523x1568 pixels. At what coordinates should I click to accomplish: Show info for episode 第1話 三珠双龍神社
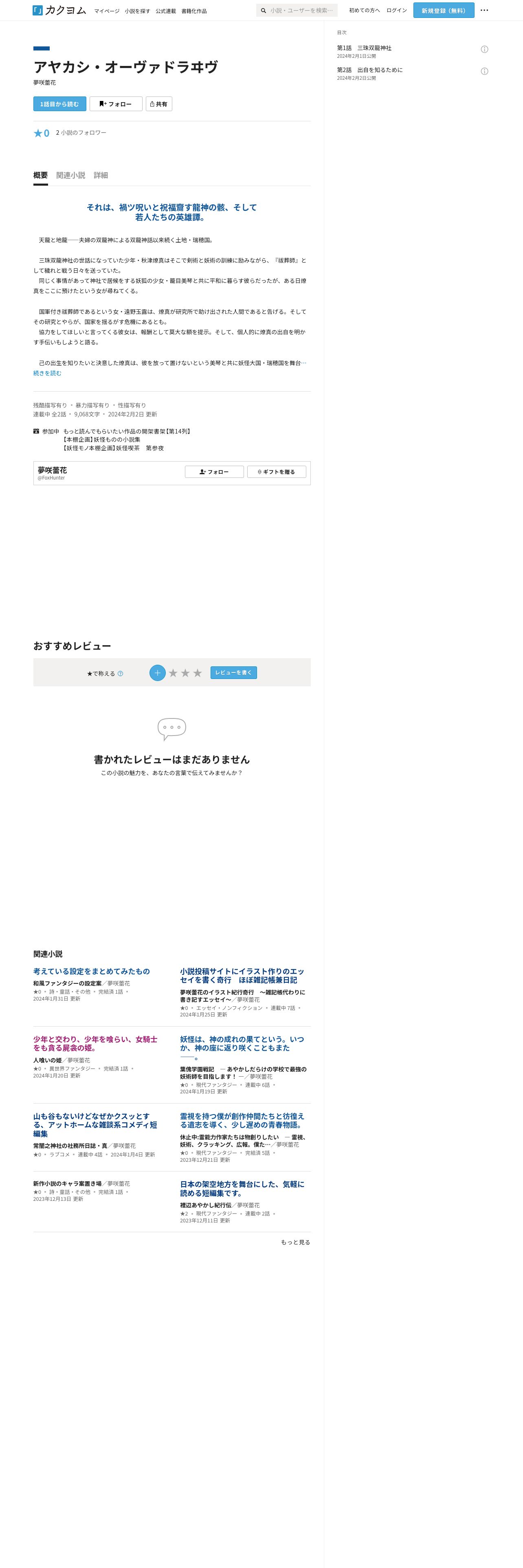(485, 49)
